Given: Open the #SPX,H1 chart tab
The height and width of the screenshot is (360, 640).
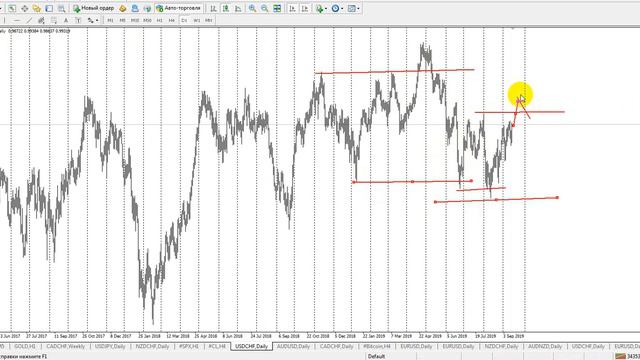Looking at the screenshot, I should (189, 346).
